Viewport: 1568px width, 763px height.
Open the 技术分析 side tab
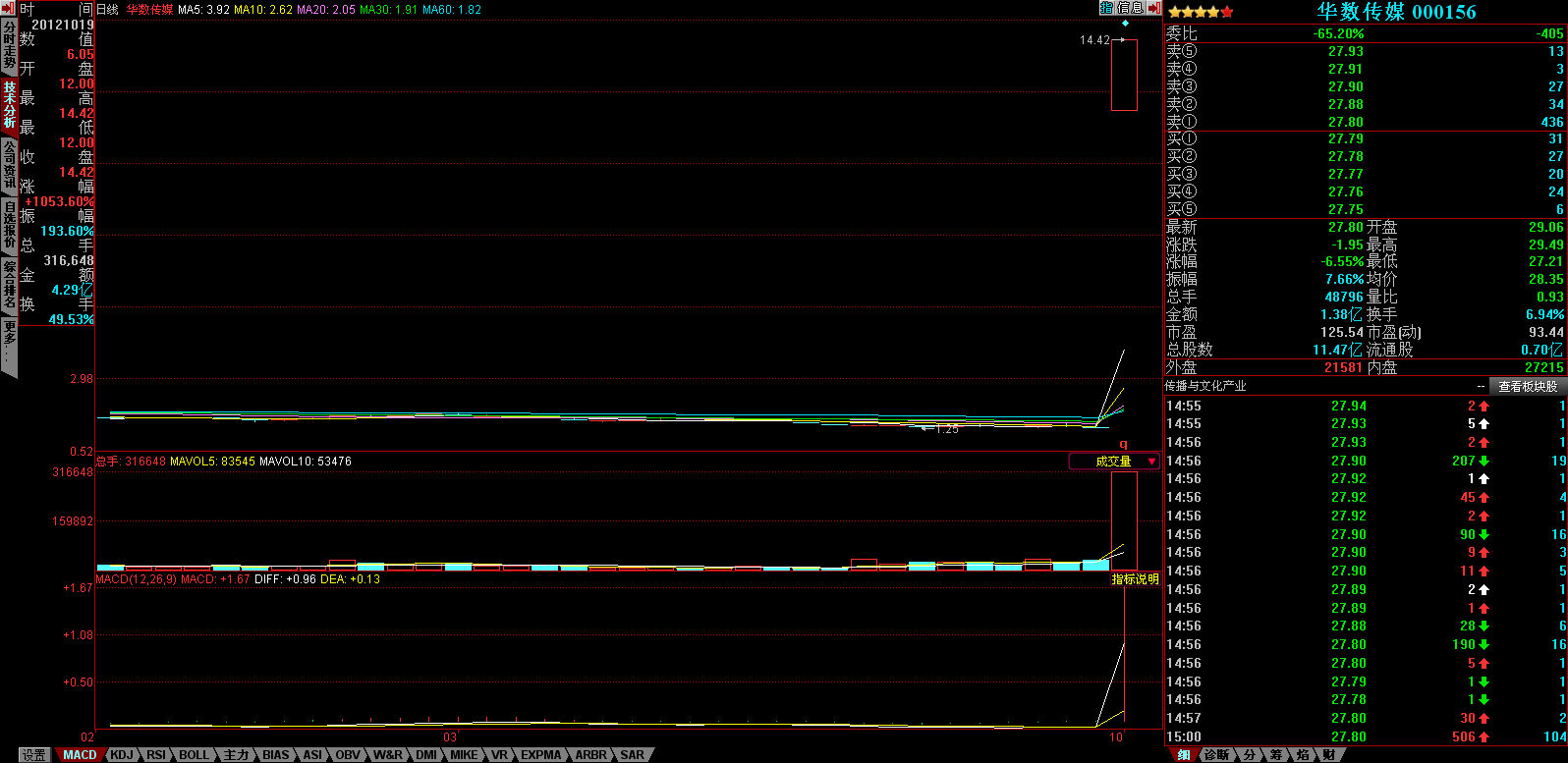(9, 106)
